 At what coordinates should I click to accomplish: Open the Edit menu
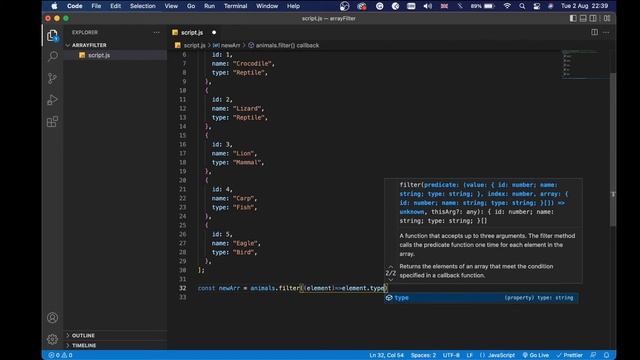[116, 6]
